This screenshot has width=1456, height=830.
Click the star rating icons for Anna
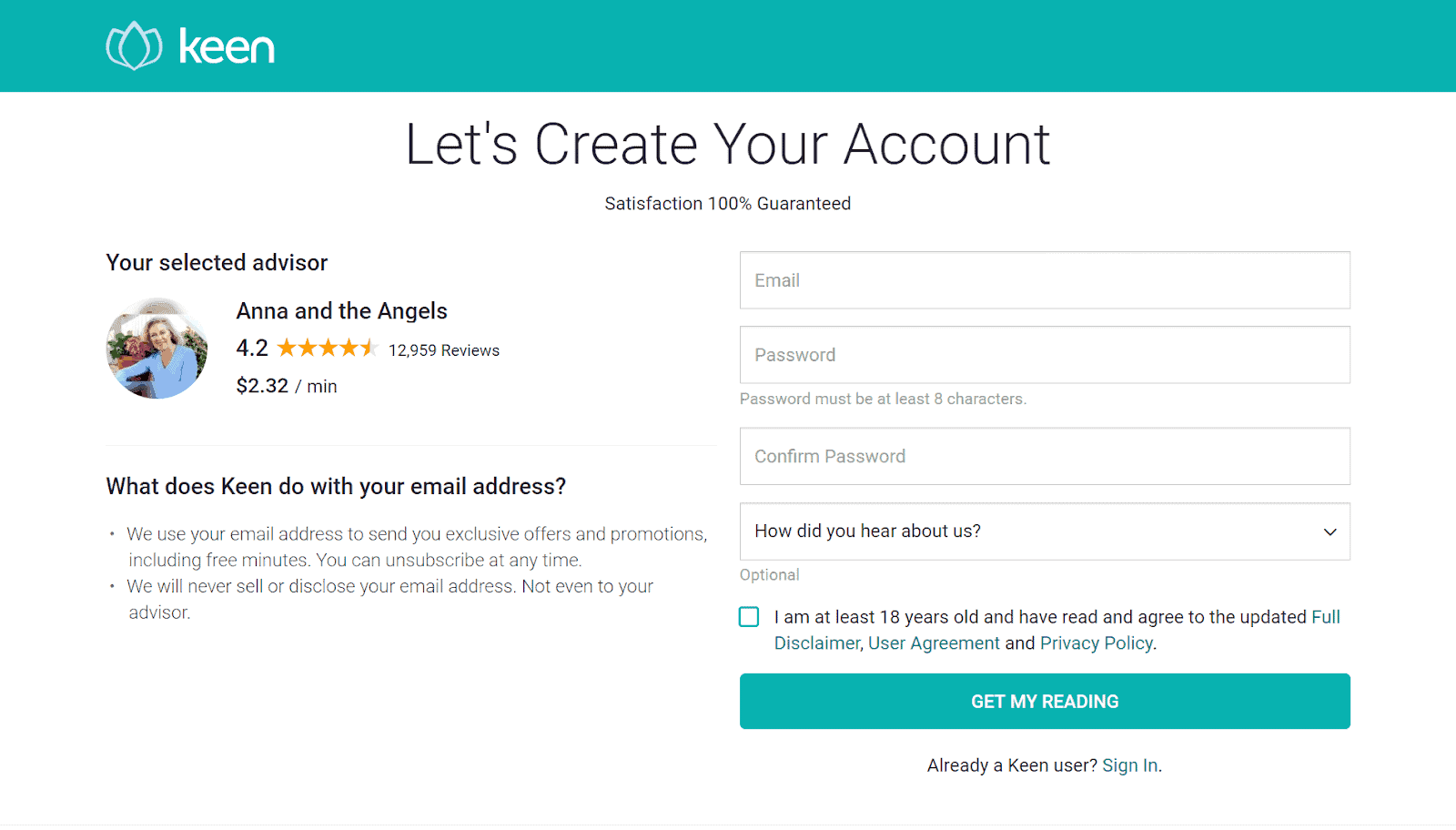coord(327,348)
